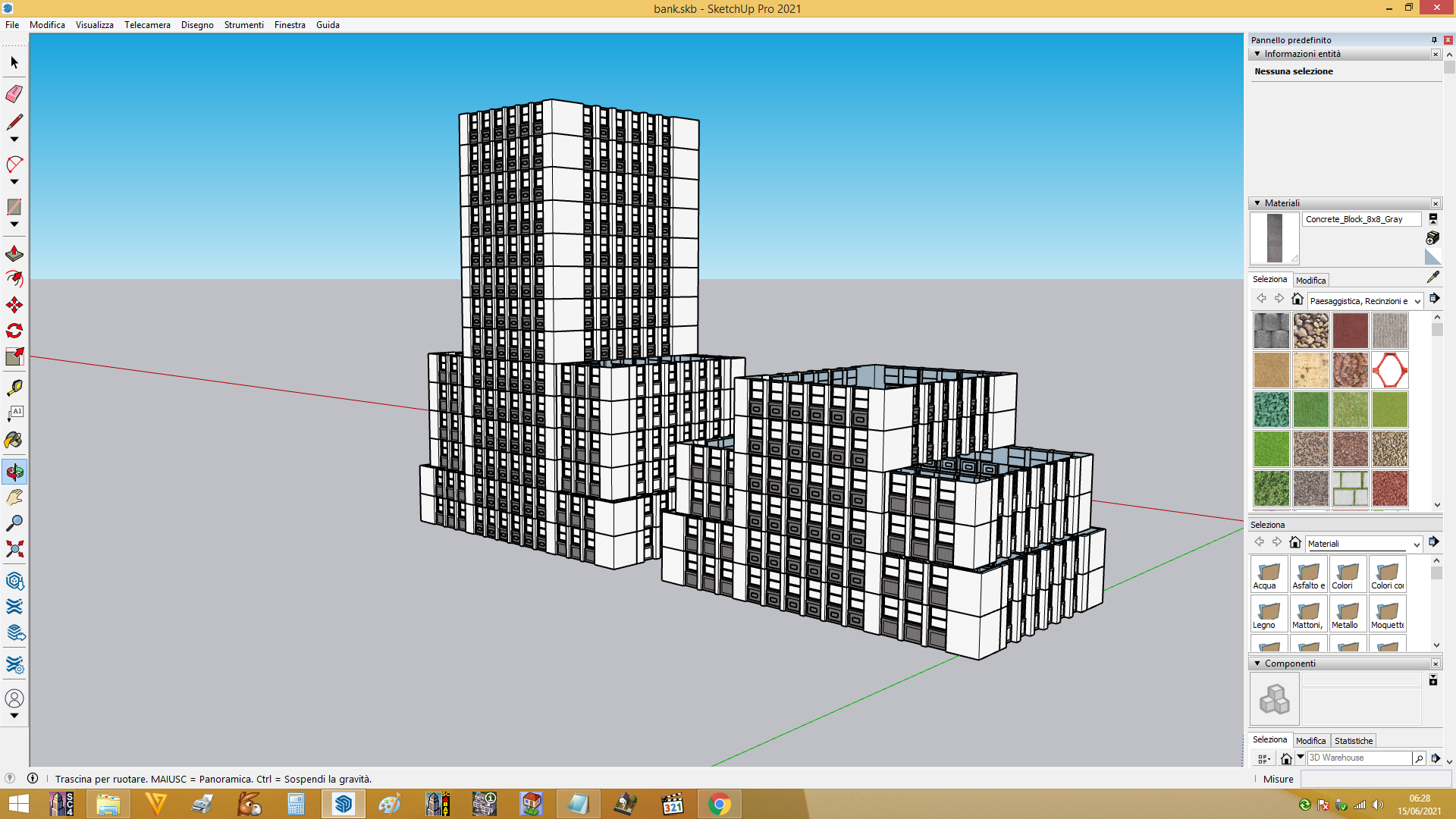Screen dimensions: 1456x819
Task: Pick the pink Eraser tool
Action: [14, 93]
